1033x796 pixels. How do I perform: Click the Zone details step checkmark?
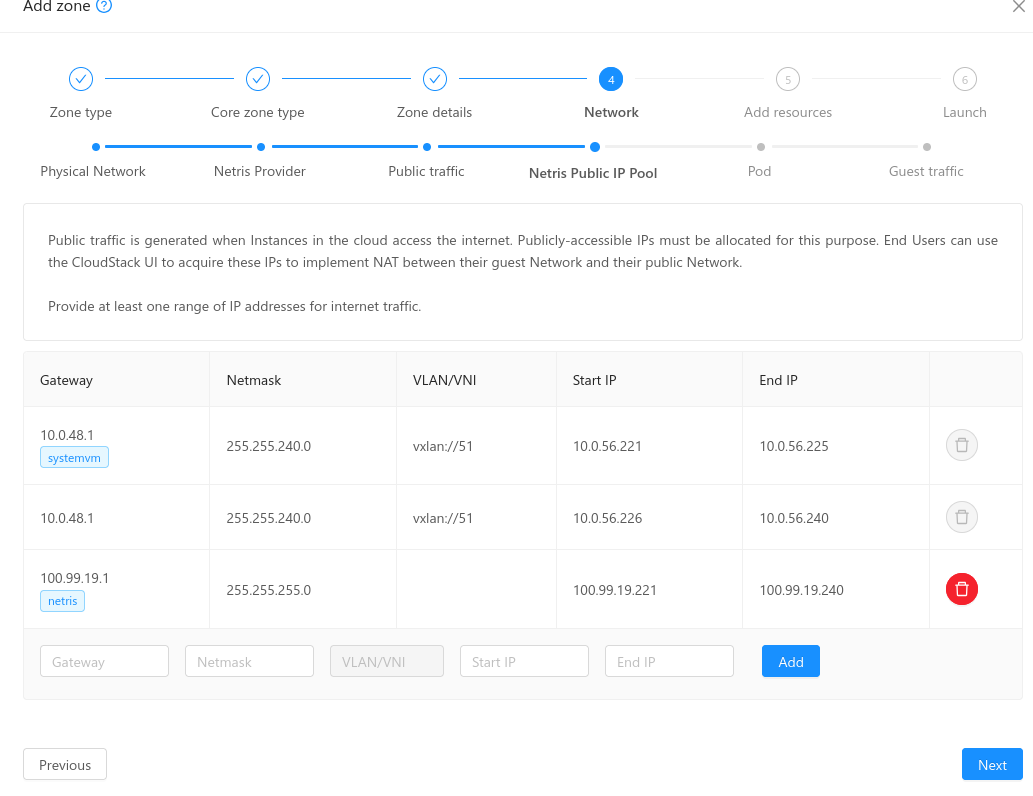(x=435, y=79)
